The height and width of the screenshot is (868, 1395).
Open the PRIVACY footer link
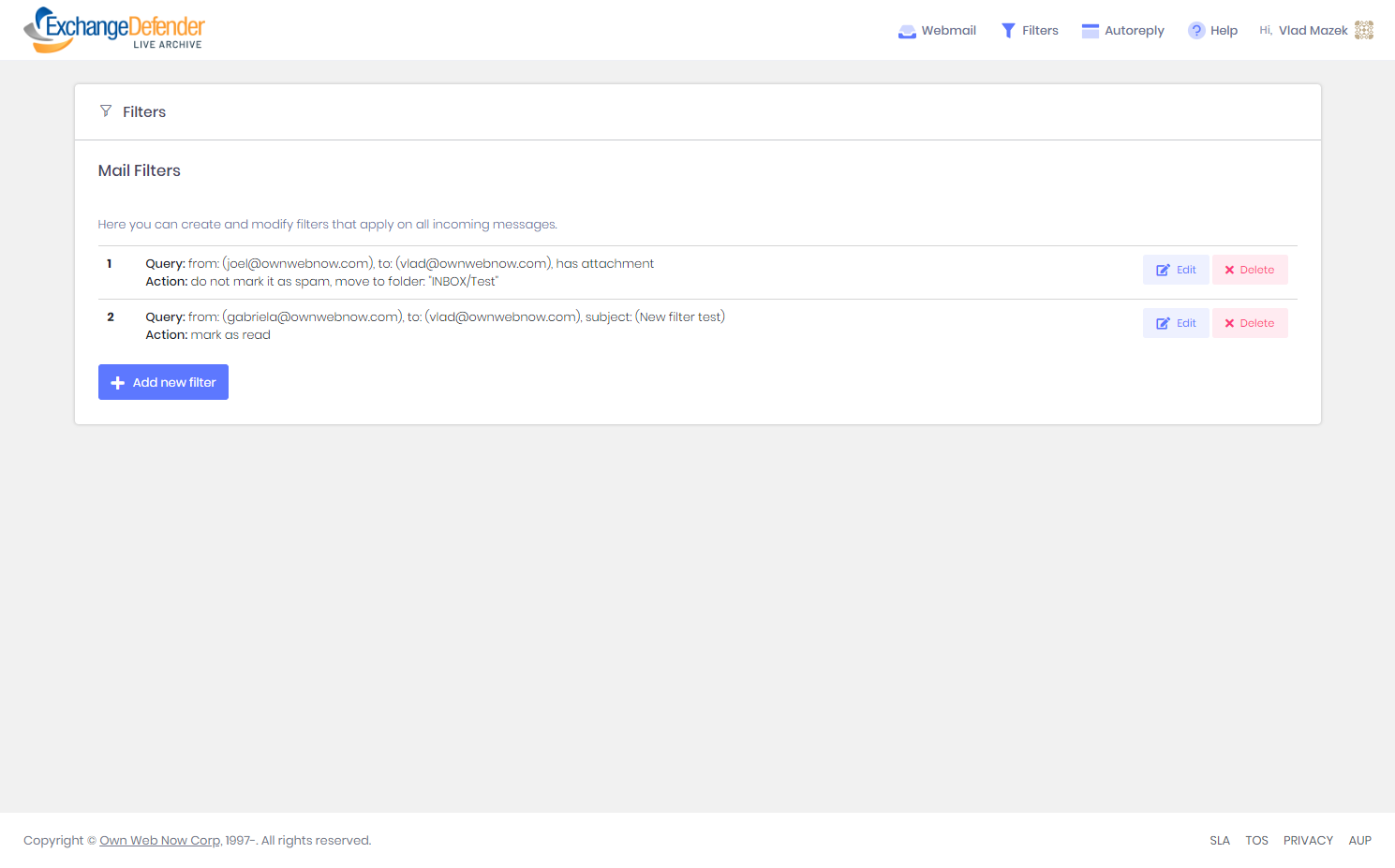(x=1308, y=841)
